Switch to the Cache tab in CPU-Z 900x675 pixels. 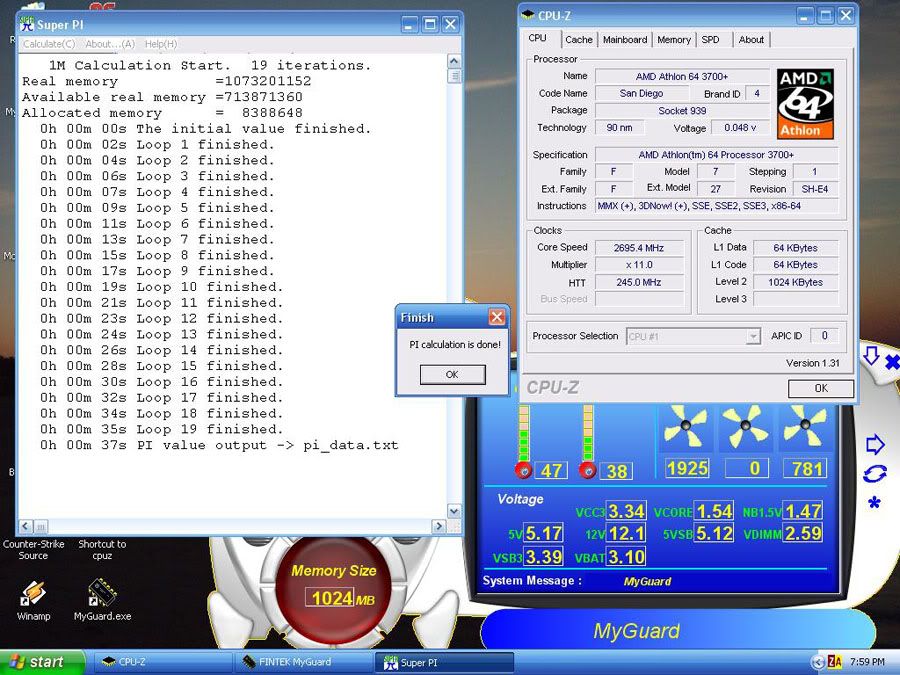[x=579, y=40]
